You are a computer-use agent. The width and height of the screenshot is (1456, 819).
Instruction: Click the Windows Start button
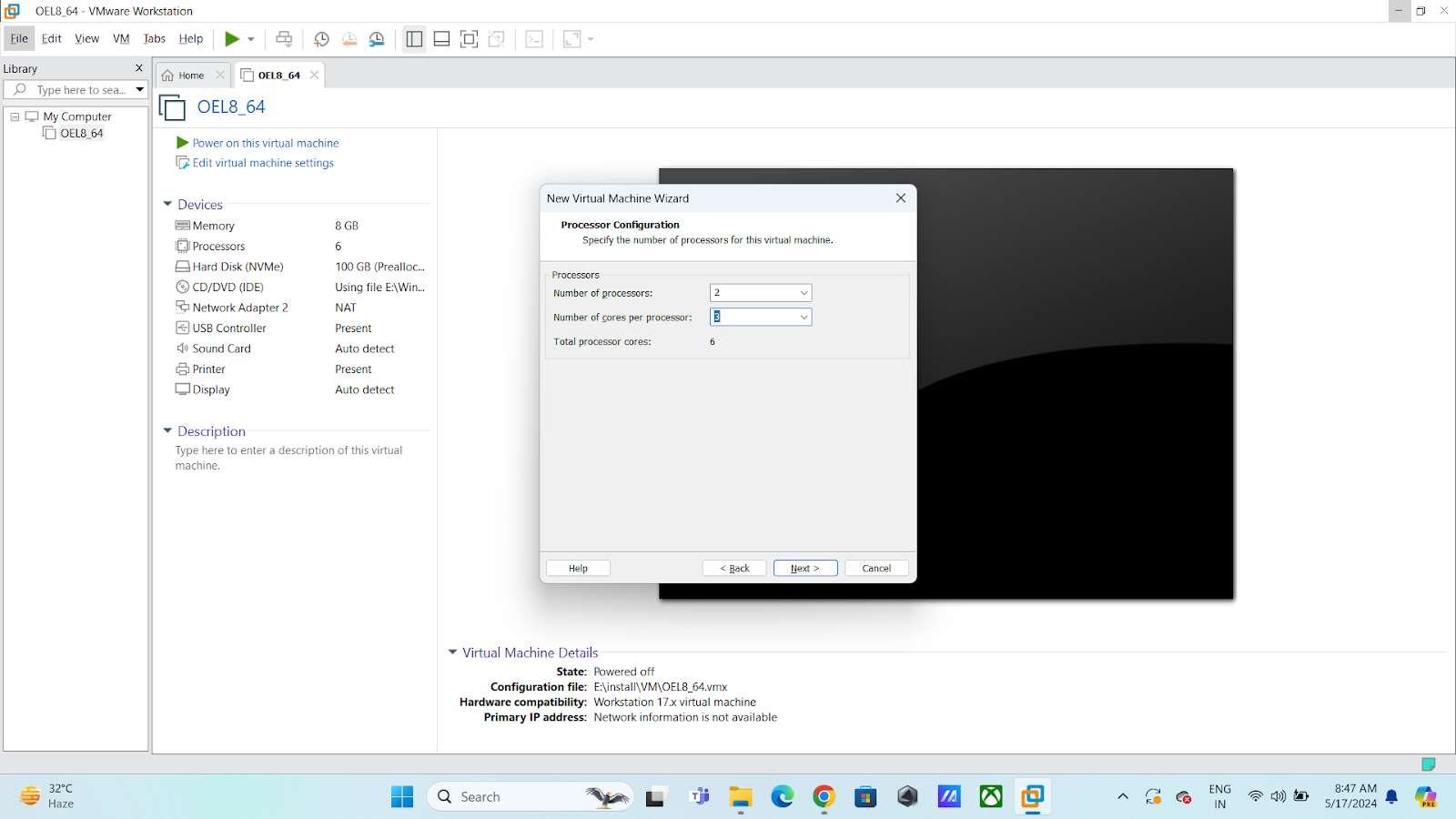[x=402, y=796]
